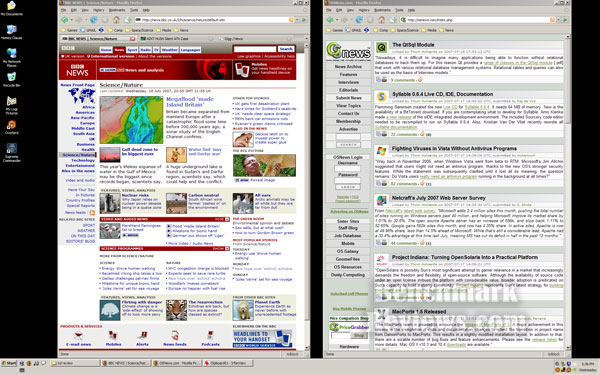The width and height of the screenshot is (600, 375).
Task: Click the BBC Search button
Action: coord(286,49)
